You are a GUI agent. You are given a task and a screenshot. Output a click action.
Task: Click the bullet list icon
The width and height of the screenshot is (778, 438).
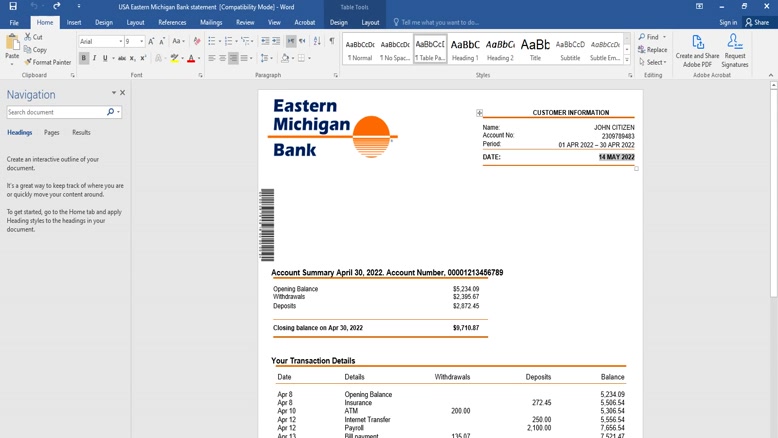(213, 41)
